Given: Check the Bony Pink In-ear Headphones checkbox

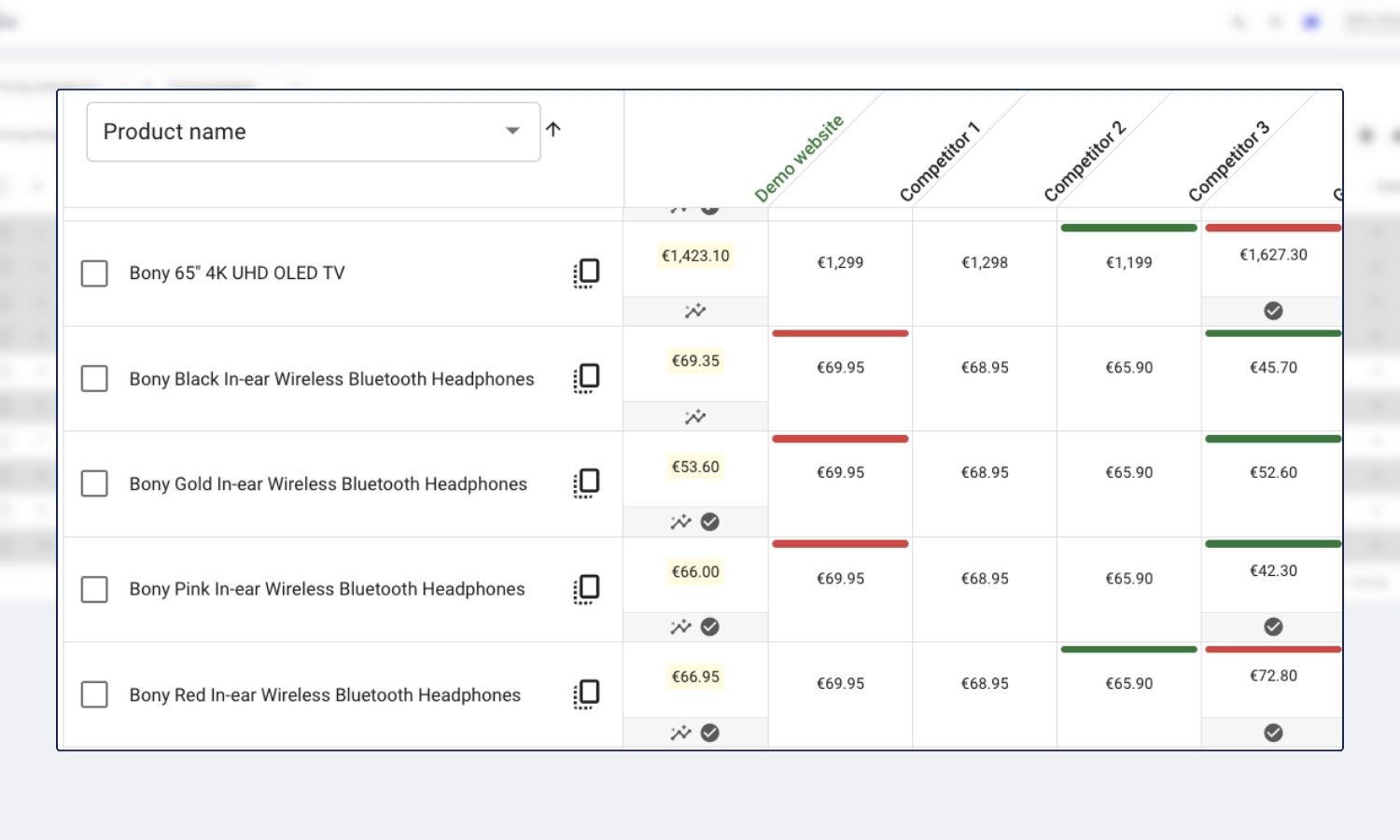Looking at the screenshot, I should tap(94, 590).
